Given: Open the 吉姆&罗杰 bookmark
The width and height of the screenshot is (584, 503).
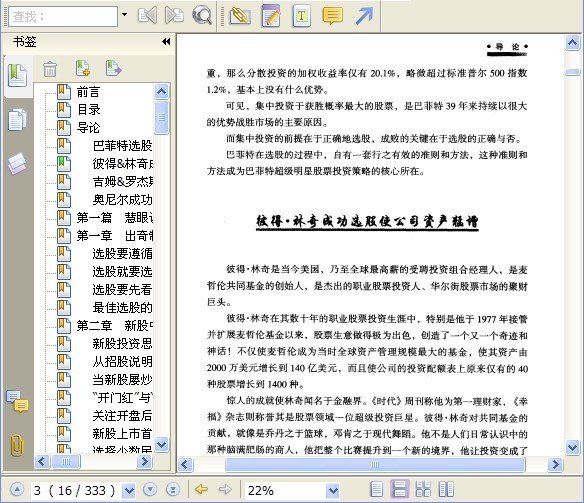Looking at the screenshot, I should tap(123, 182).
